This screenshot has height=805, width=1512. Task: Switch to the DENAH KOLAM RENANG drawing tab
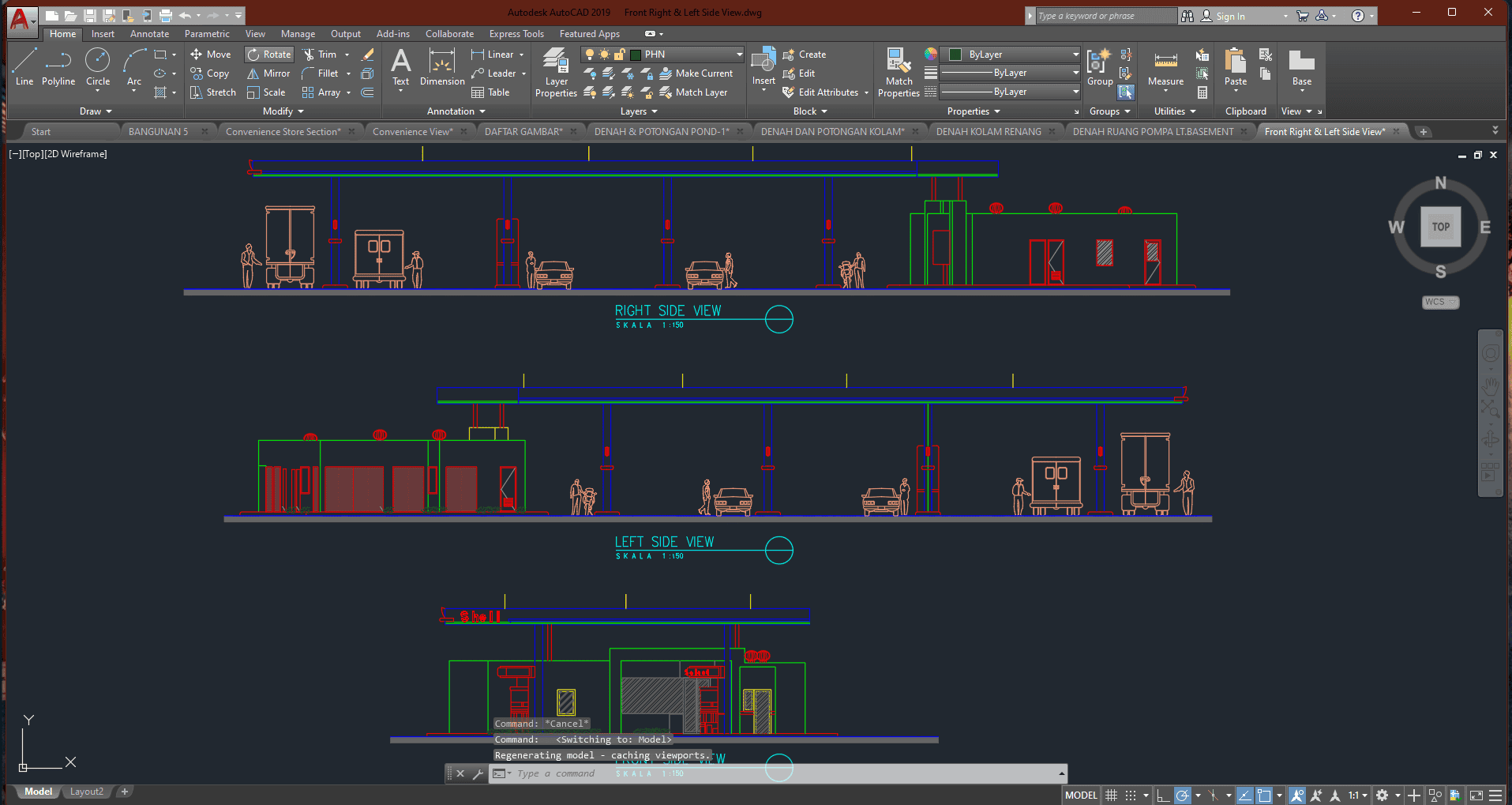pyautogui.click(x=989, y=132)
